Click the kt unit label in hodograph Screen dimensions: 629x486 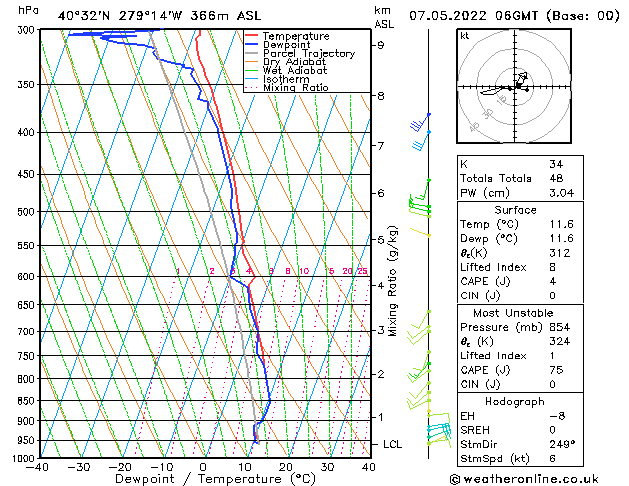pyautogui.click(x=465, y=36)
